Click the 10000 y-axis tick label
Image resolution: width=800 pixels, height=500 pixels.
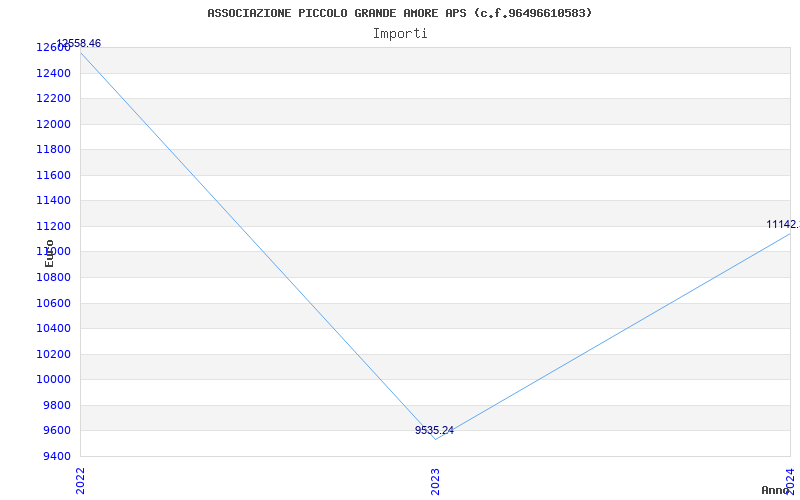point(53,380)
